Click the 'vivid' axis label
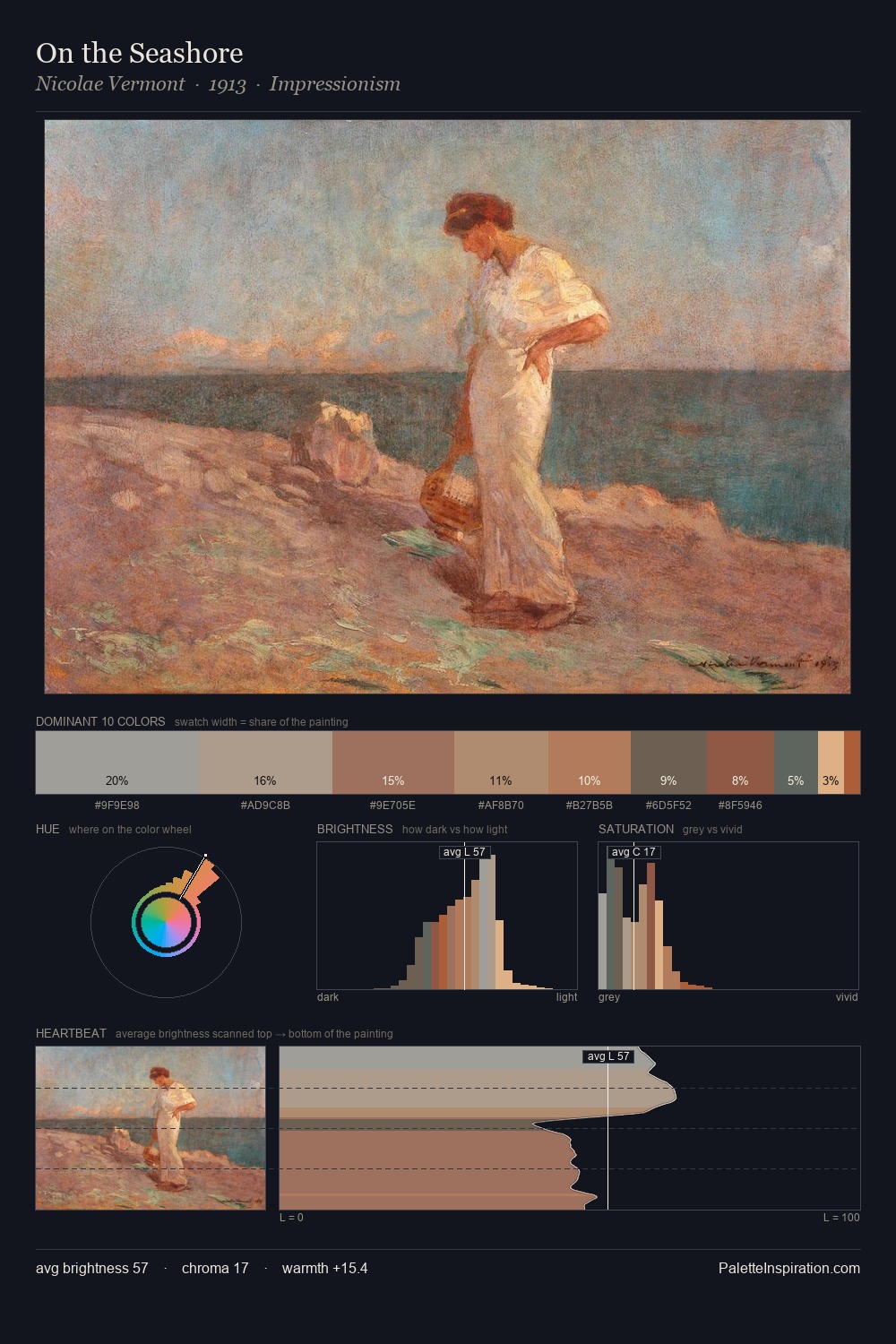896x1344 pixels. pos(847,997)
